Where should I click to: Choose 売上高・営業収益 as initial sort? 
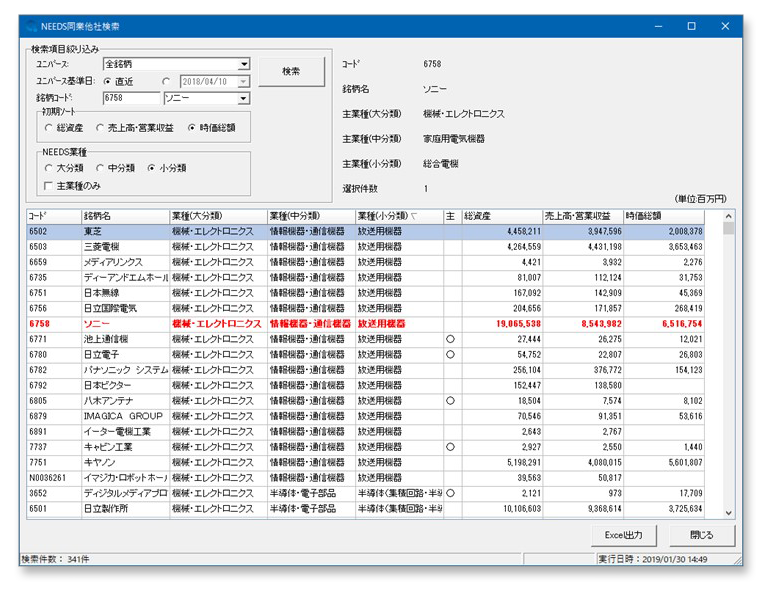[x=100, y=128]
